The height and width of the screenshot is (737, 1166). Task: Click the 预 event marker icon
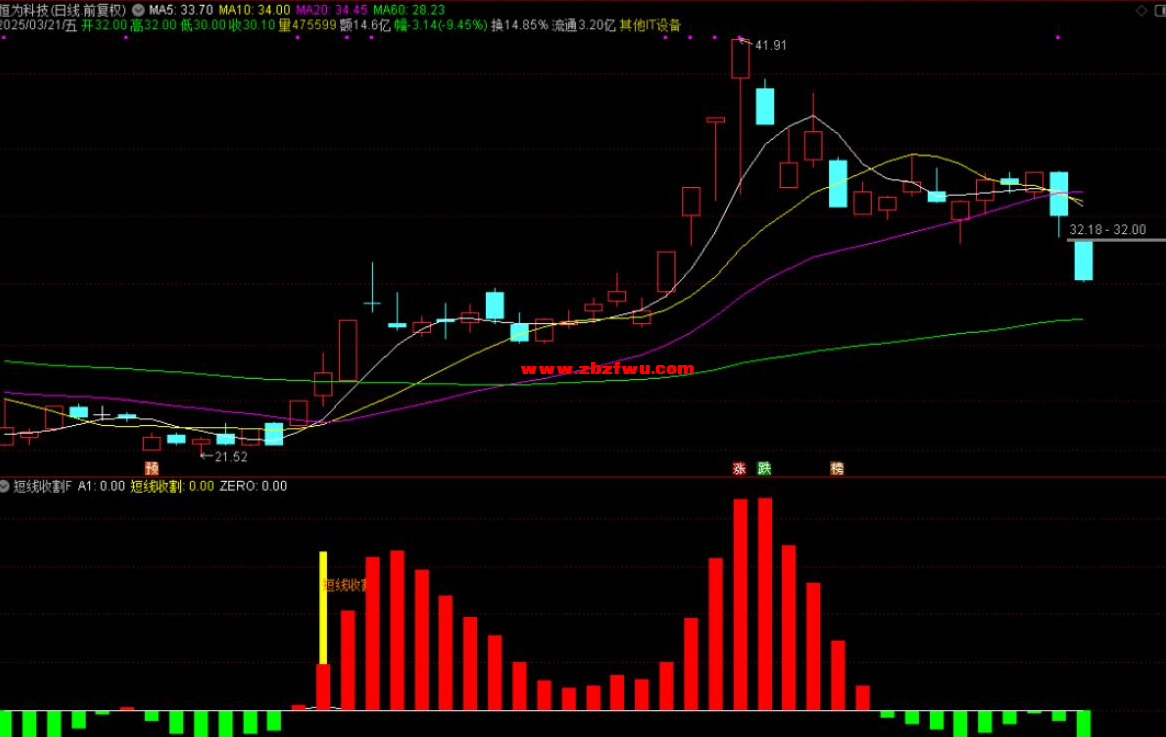152,468
